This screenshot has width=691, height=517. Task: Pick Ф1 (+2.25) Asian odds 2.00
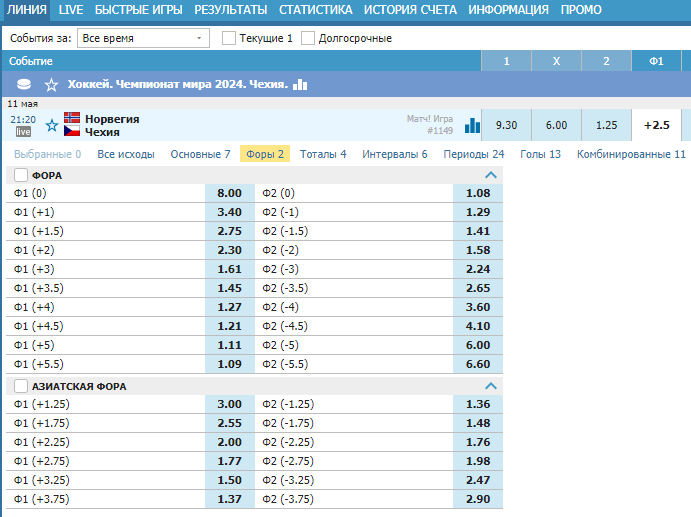pyautogui.click(x=230, y=442)
